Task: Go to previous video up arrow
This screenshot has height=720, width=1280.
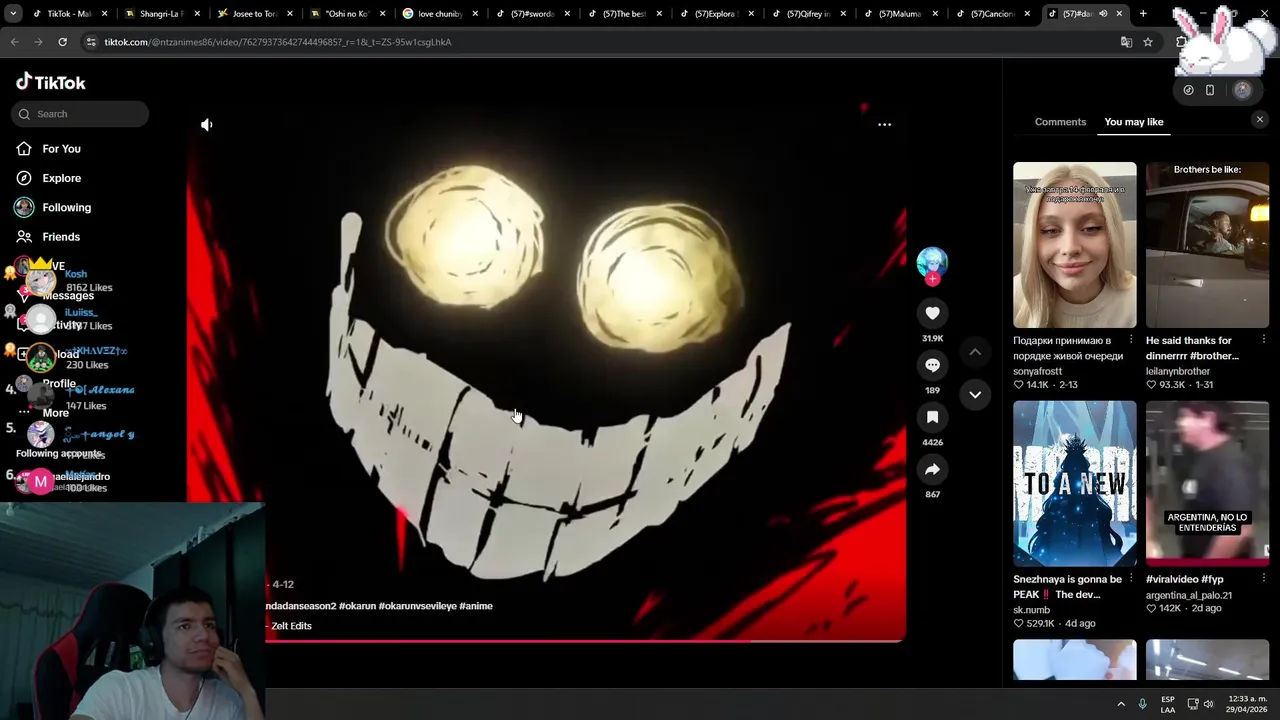Action: pyautogui.click(x=975, y=352)
